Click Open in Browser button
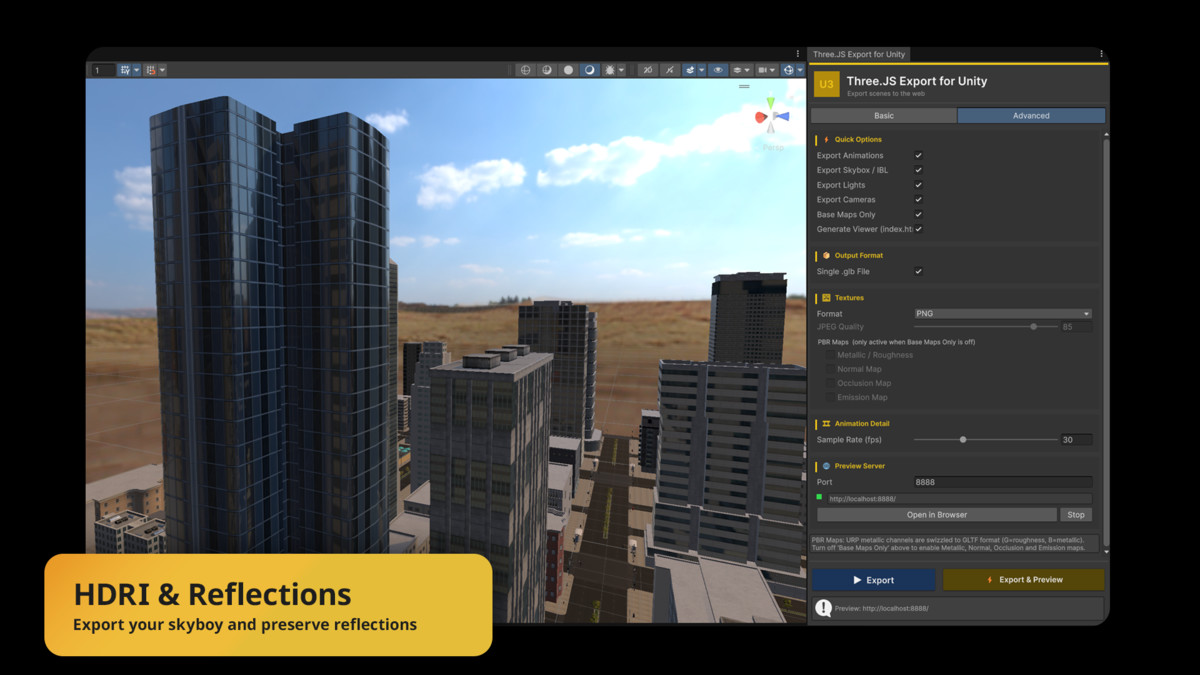1200x675 pixels. pyautogui.click(x=937, y=514)
